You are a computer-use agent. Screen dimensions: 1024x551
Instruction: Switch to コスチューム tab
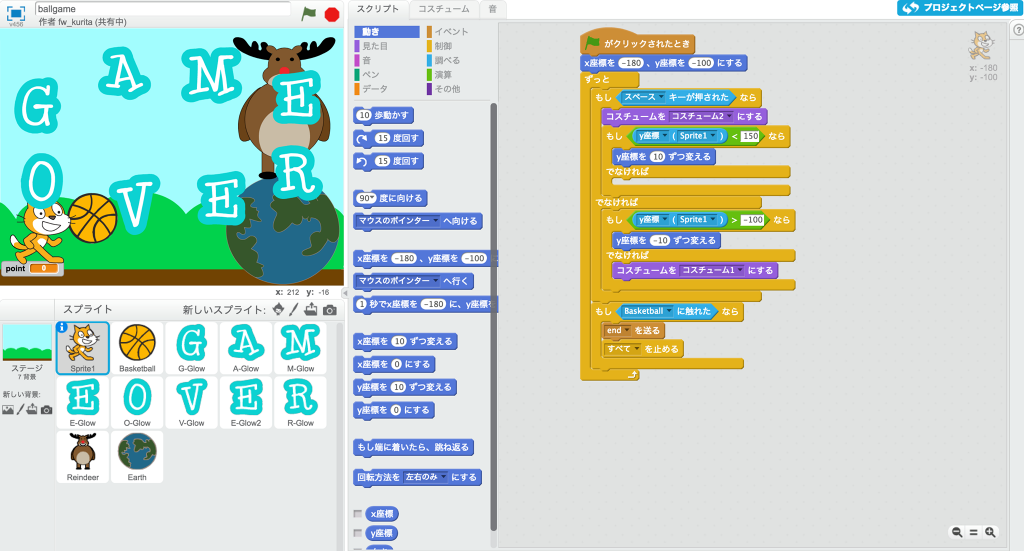pos(444,9)
